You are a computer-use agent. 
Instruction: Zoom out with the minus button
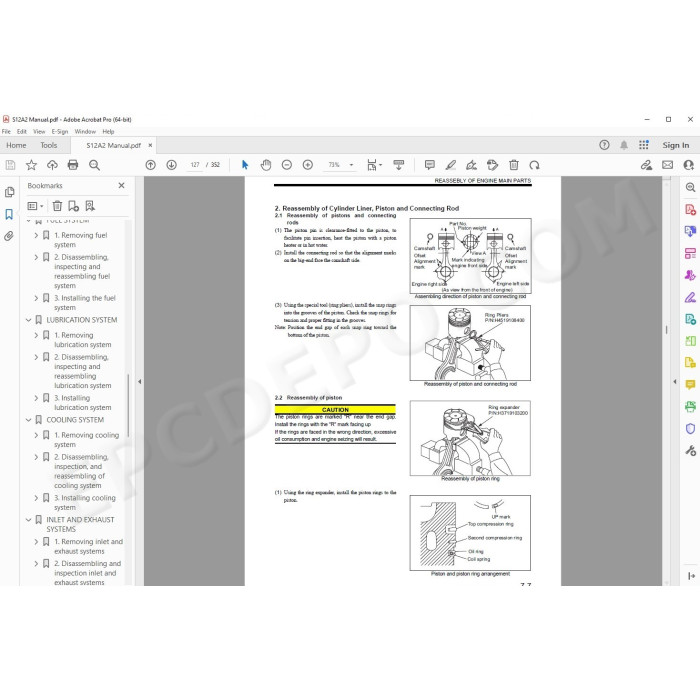pos(287,165)
